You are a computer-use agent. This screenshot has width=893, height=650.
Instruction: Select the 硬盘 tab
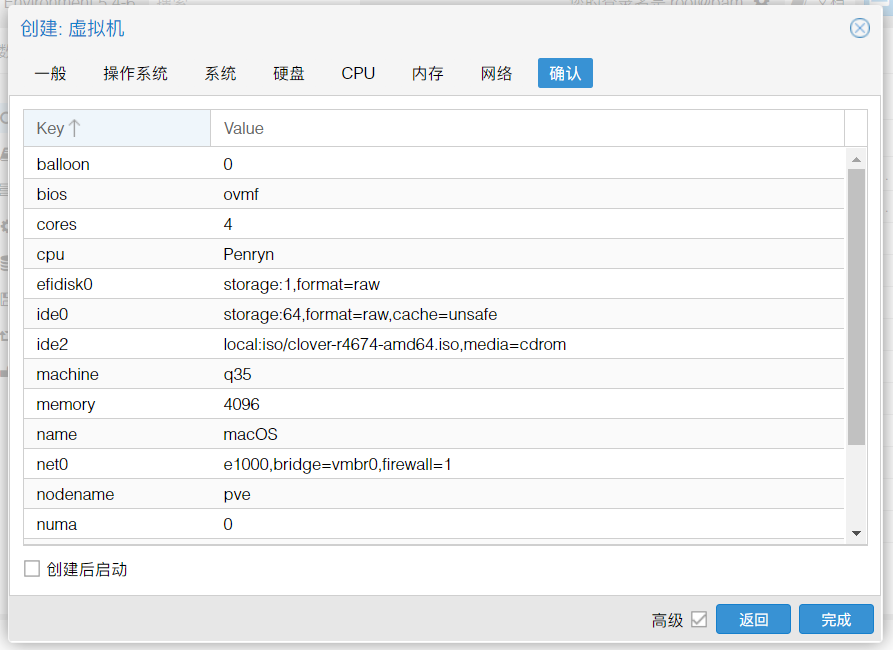click(289, 73)
